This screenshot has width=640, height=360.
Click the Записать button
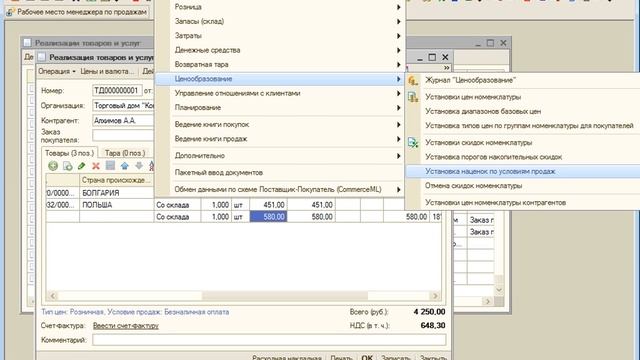tap(396, 358)
